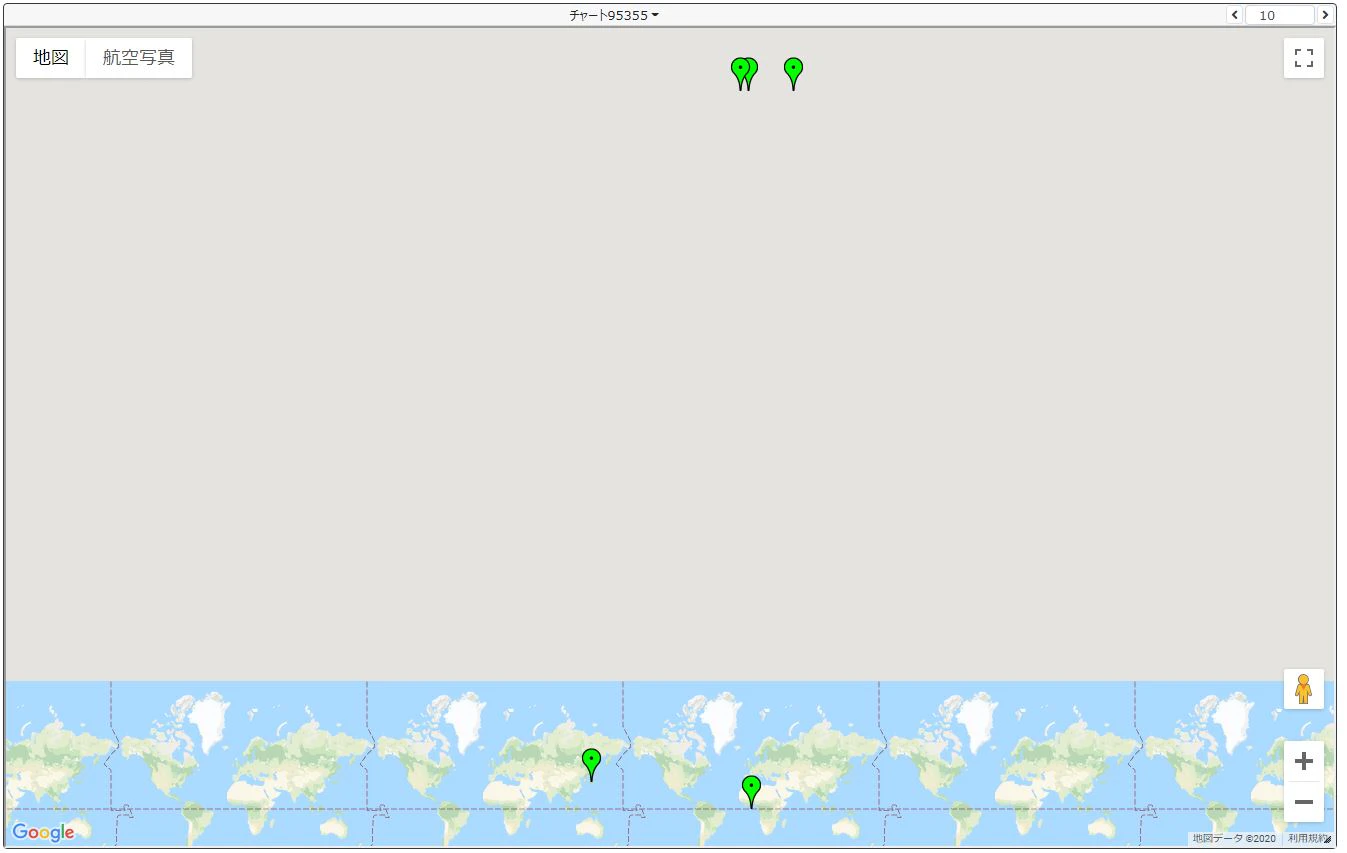The height and width of the screenshot is (853, 1347).
Task: Click the green marker over Asia
Action: tap(591, 764)
